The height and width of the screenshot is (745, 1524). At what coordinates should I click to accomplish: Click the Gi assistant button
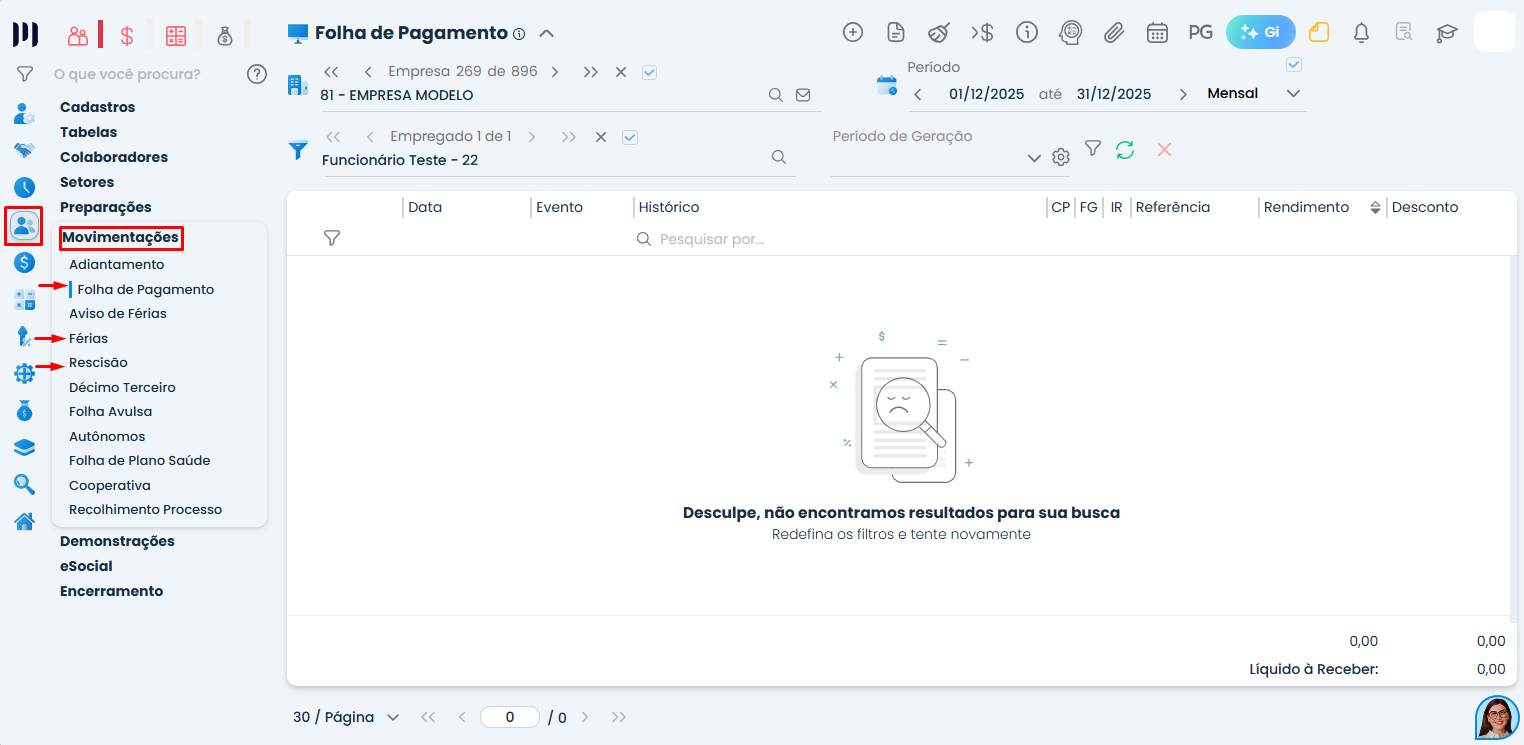point(1261,32)
